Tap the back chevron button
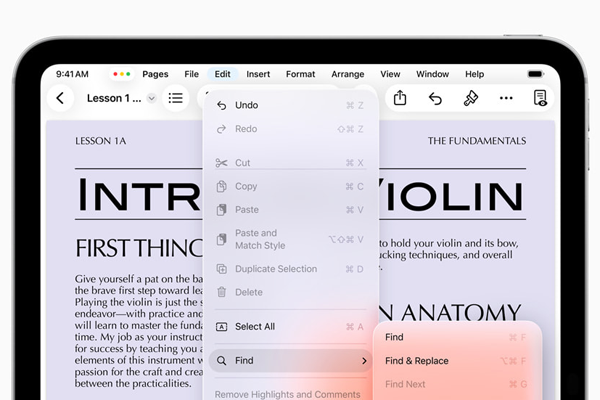 (x=60, y=98)
